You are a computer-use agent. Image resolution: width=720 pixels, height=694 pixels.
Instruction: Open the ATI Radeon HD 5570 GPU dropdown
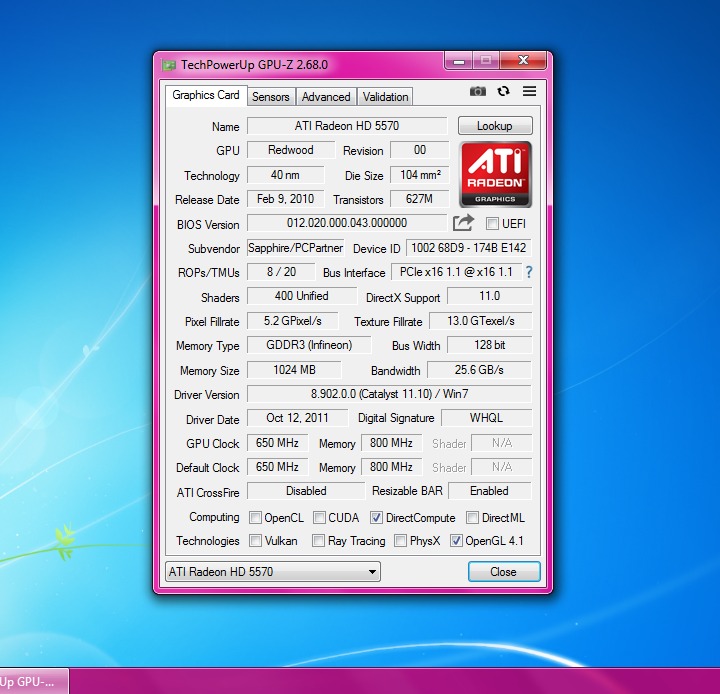coord(273,572)
